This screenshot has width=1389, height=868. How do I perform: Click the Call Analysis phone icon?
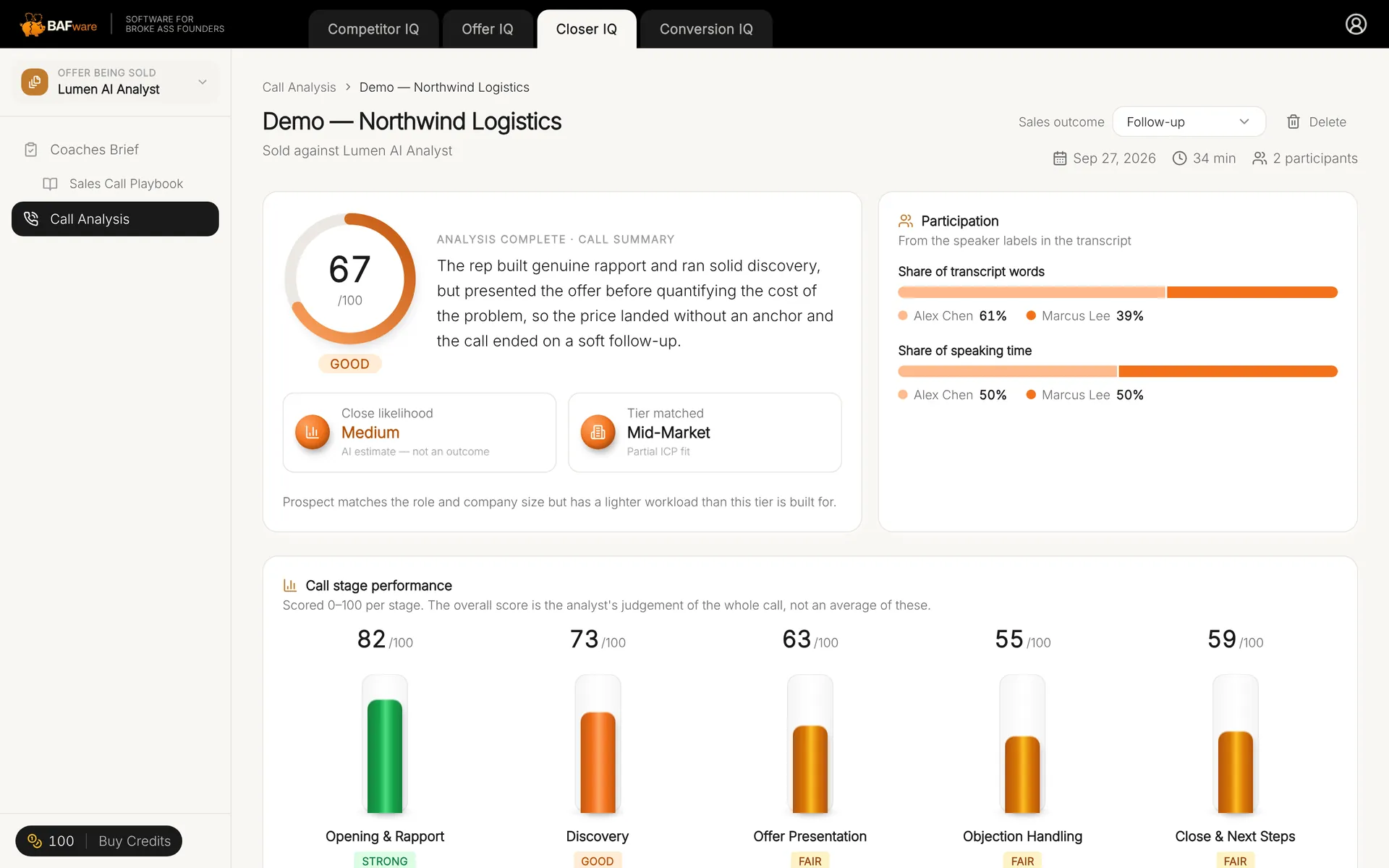pyautogui.click(x=31, y=218)
